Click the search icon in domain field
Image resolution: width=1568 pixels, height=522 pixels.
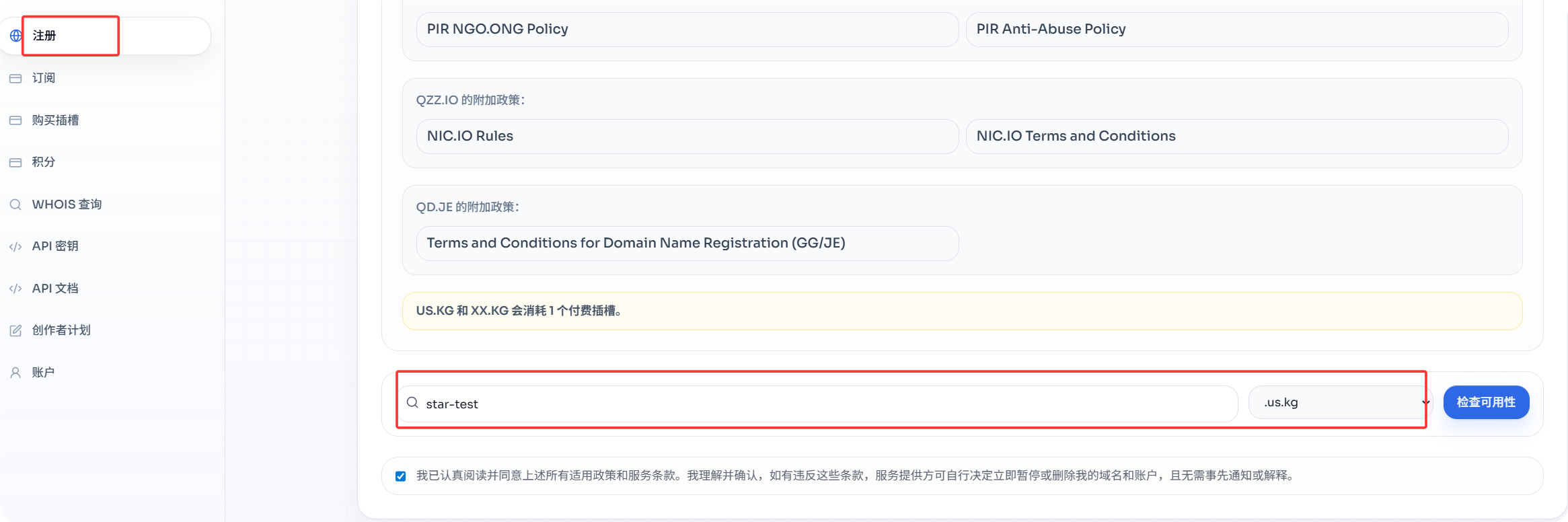(x=412, y=402)
